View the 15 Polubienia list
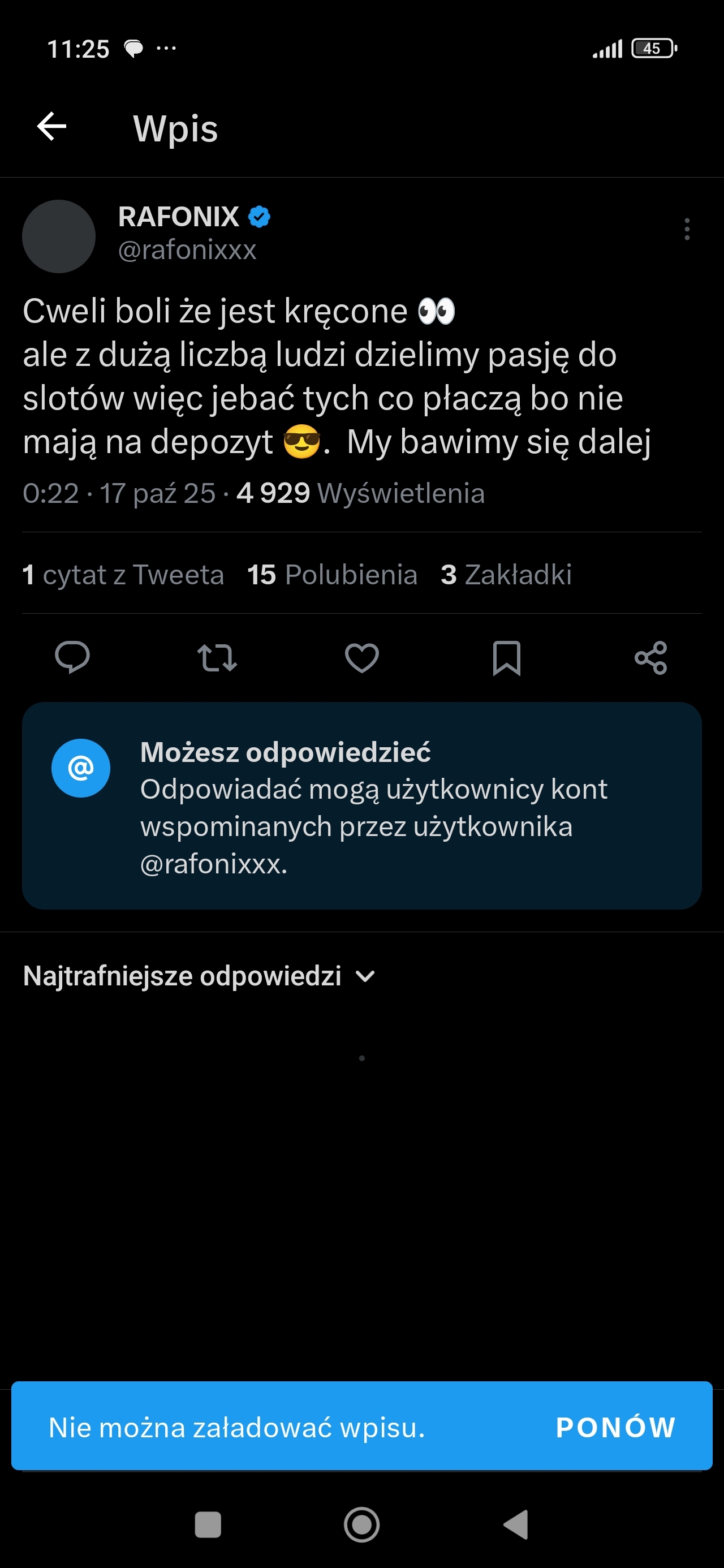 (332, 575)
